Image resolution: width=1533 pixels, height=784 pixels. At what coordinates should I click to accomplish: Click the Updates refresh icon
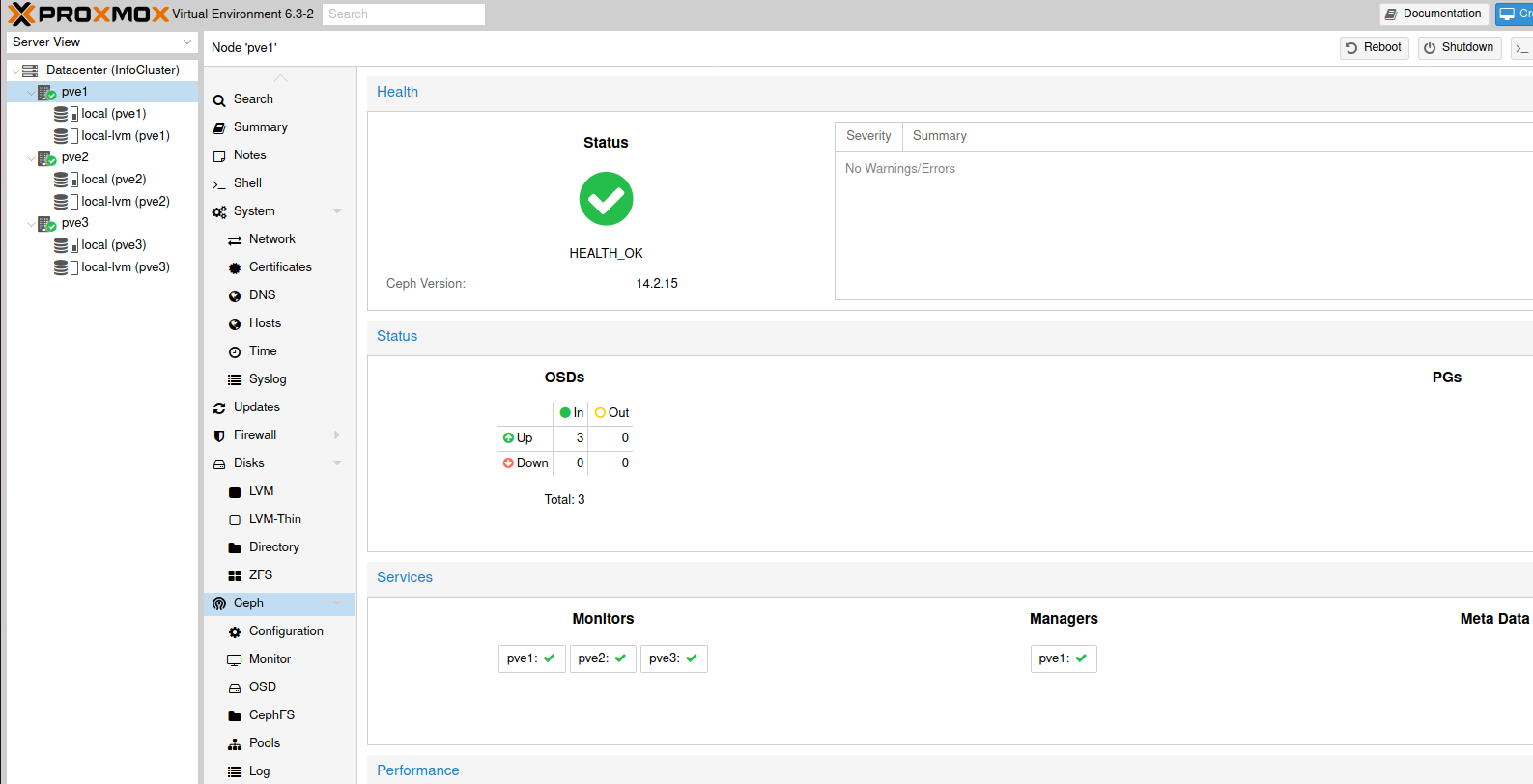tap(219, 408)
